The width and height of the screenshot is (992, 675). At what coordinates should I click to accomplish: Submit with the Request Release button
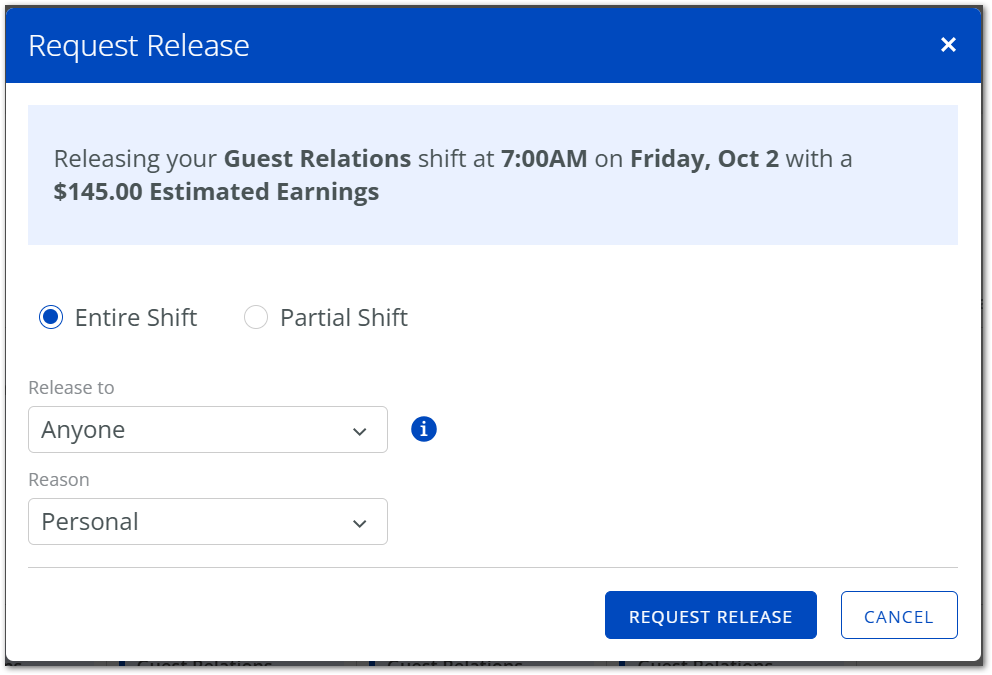click(710, 615)
